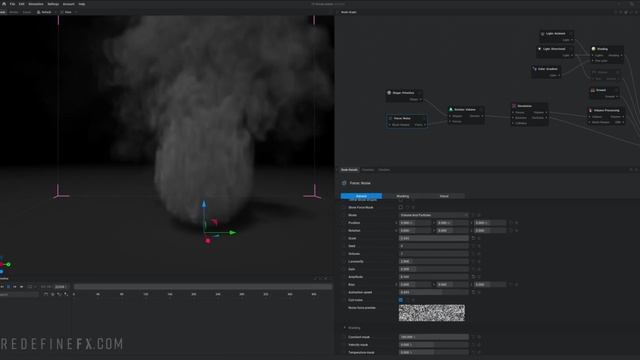The width and height of the screenshot is (640, 360).
Task: Open the Help menu
Action: tap(82, 4)
